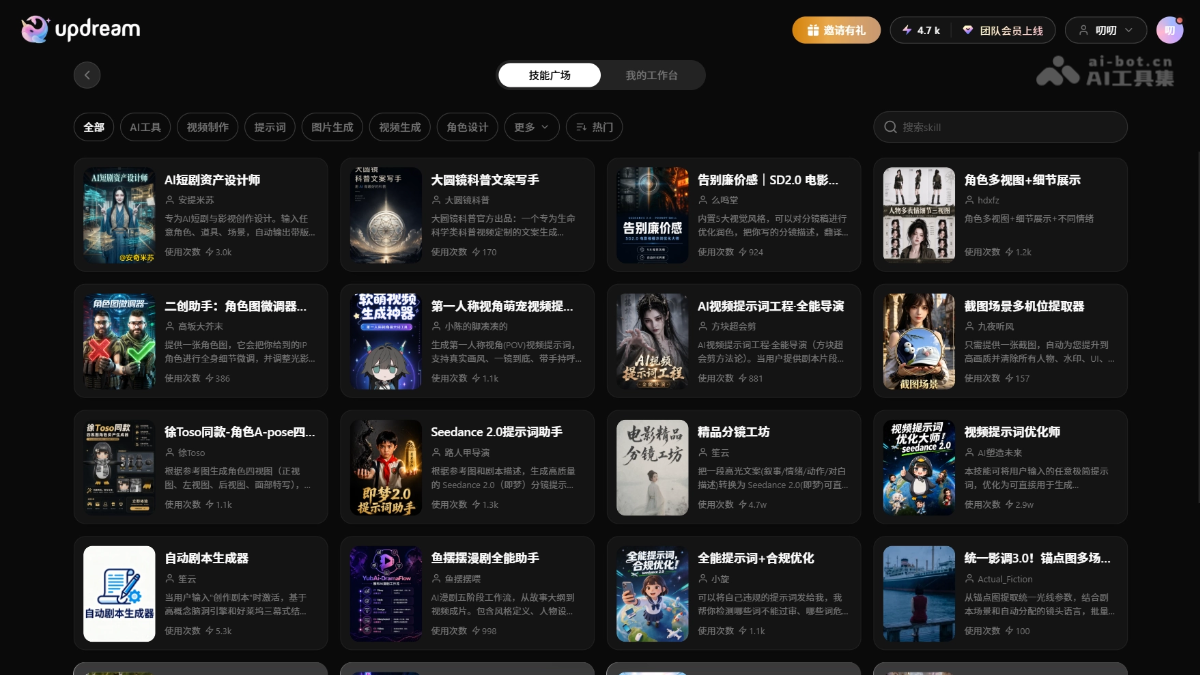
Task: Click the sort icon on the 热门 button
Action: click(580, 127)
